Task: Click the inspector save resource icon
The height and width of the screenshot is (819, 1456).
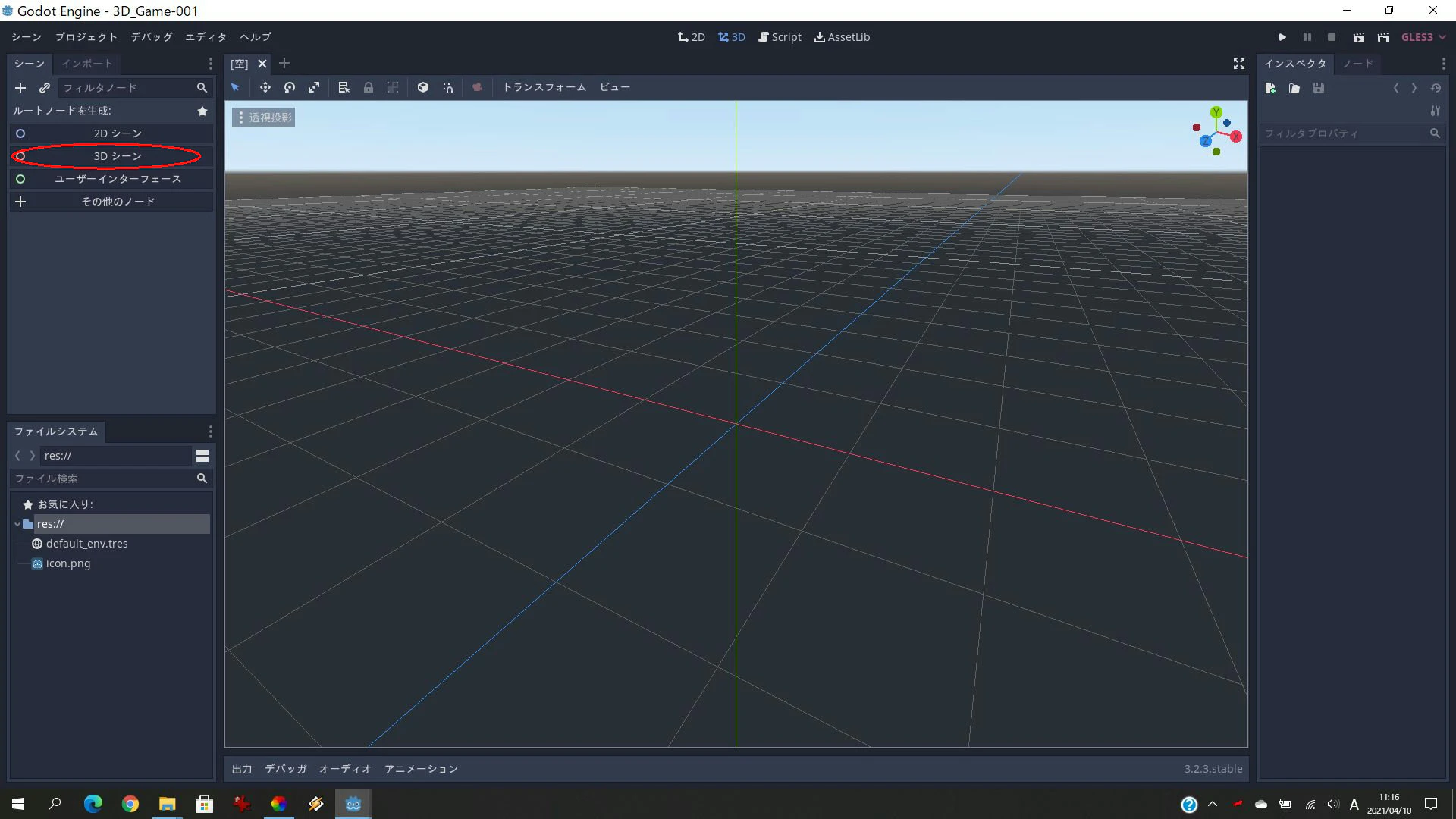Action: click(x=1319, y=89)
